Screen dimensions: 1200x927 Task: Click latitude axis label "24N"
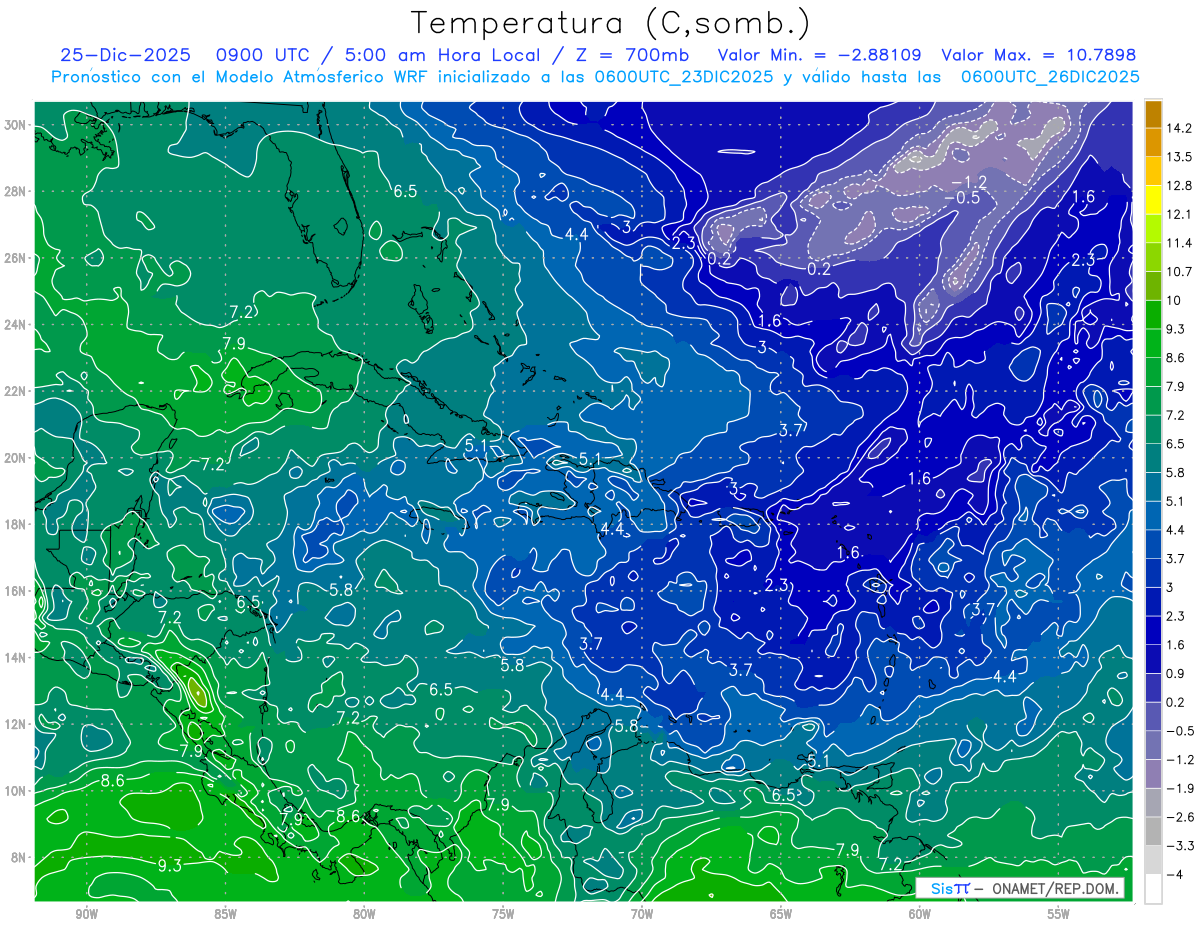[15, 325]
